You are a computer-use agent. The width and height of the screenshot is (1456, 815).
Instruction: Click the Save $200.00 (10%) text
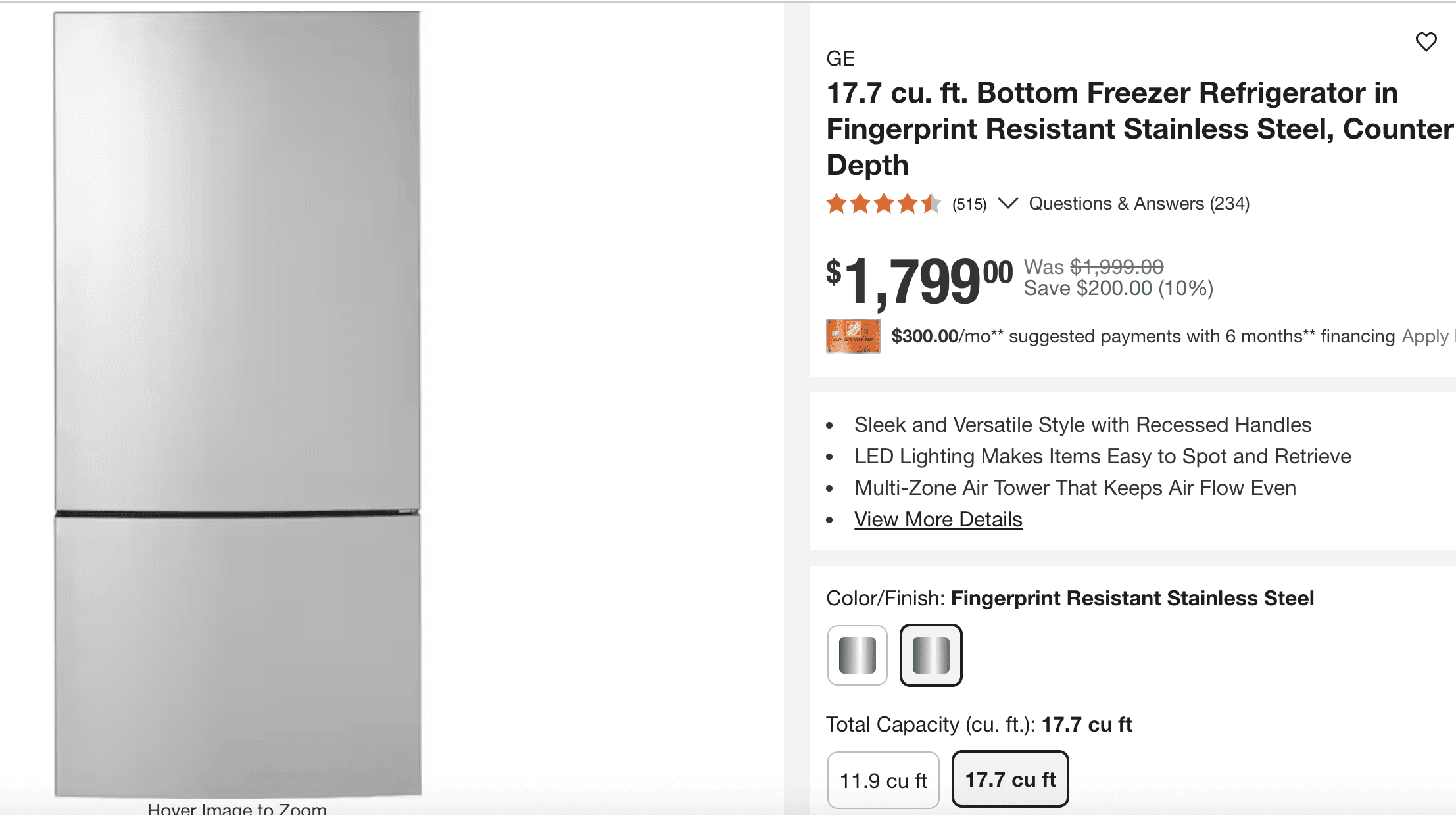click(x=1119, y=288)
